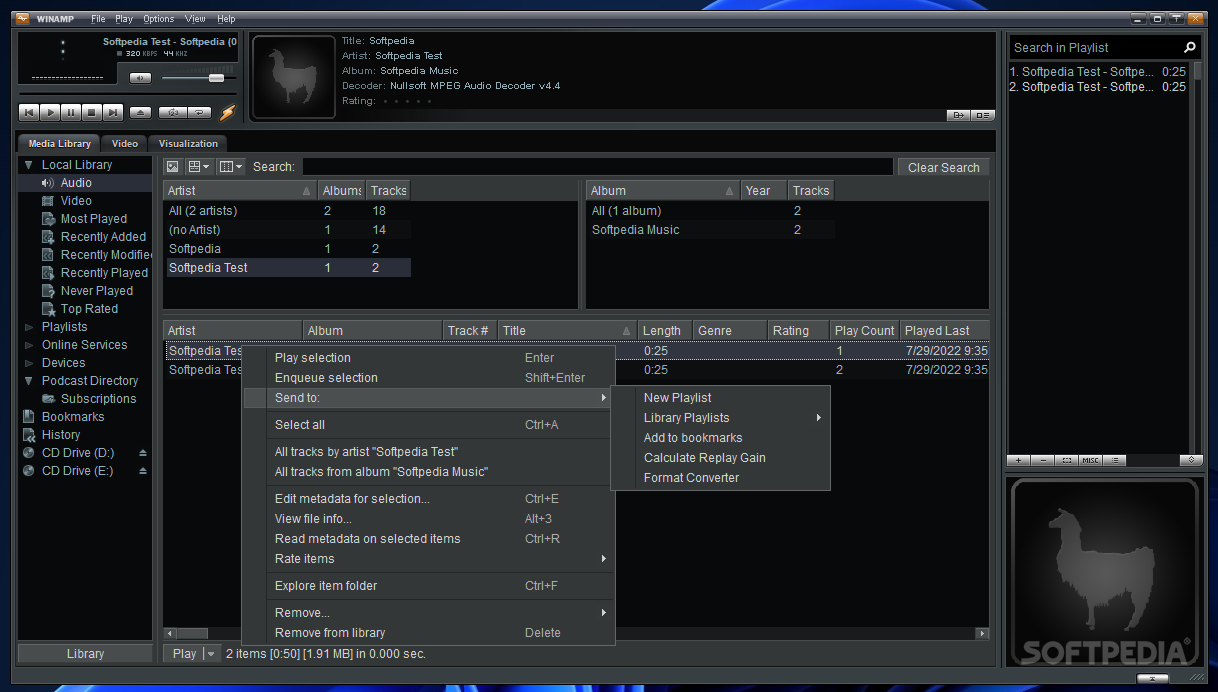Eject CD Drive (E:) with its eject icon
This screenshot has width=1218, height=692.
(143, 471)
